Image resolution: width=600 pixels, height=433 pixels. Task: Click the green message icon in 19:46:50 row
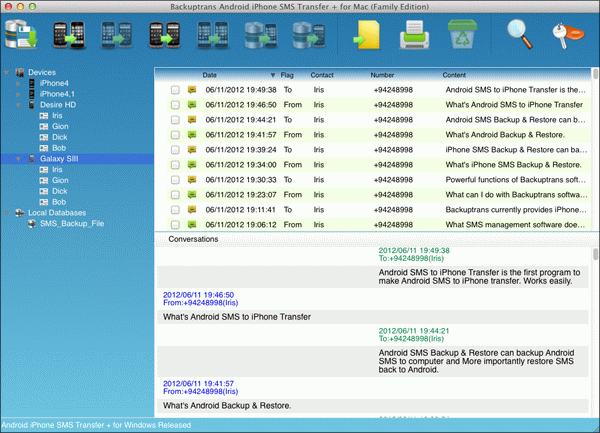(192, 105)
